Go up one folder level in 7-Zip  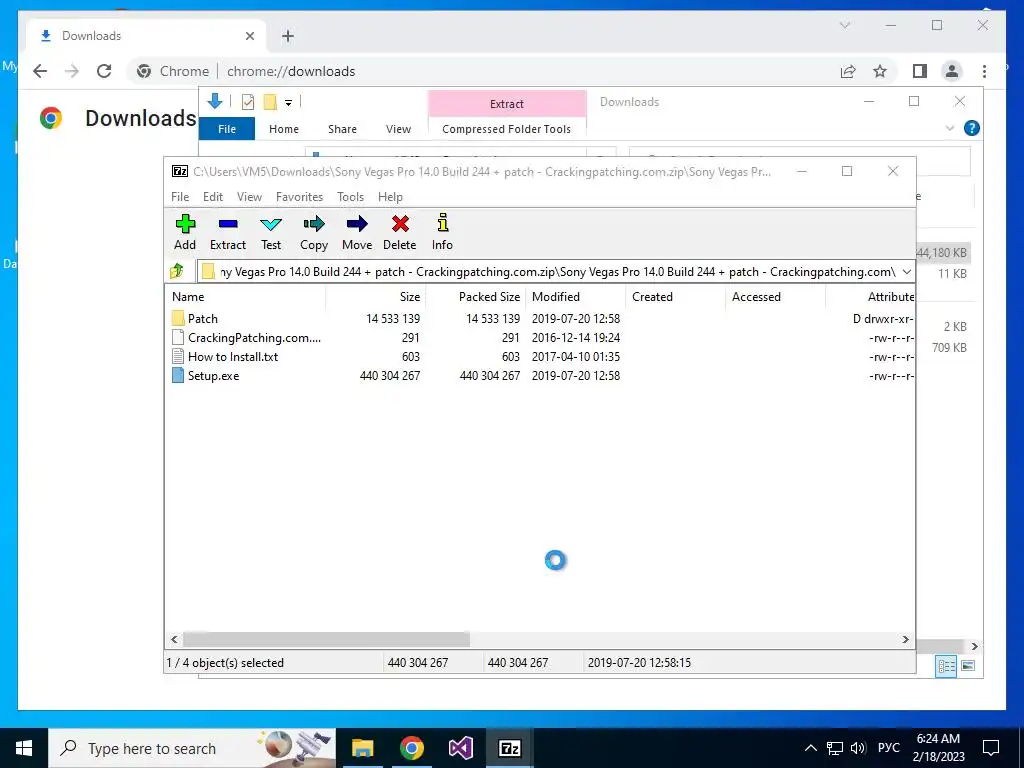click(x=177, y=271)
